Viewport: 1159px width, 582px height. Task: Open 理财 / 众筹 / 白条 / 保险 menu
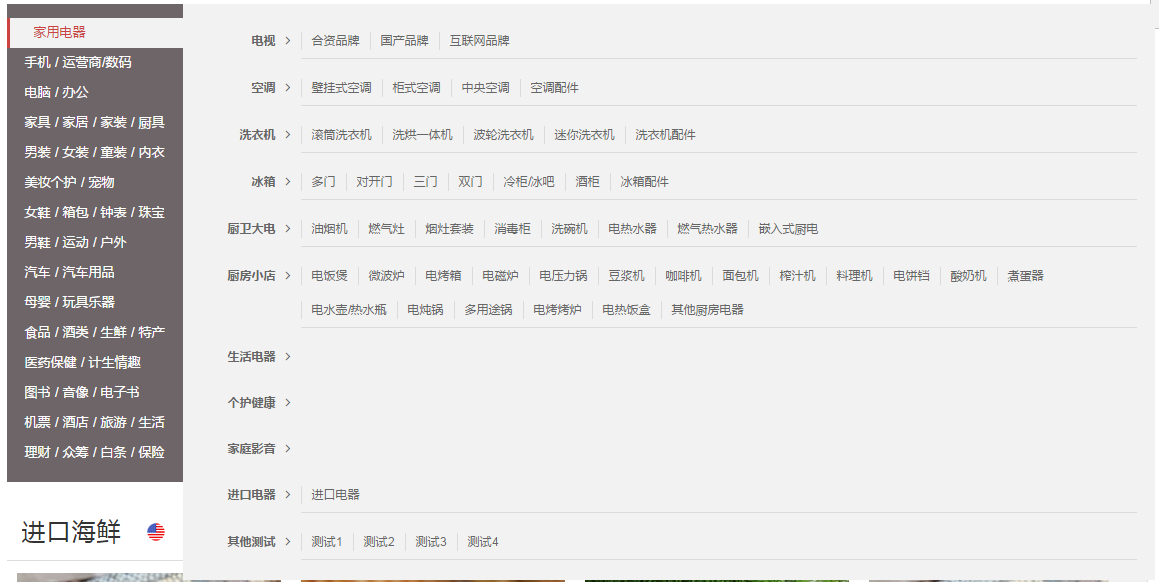pos(95,452)
